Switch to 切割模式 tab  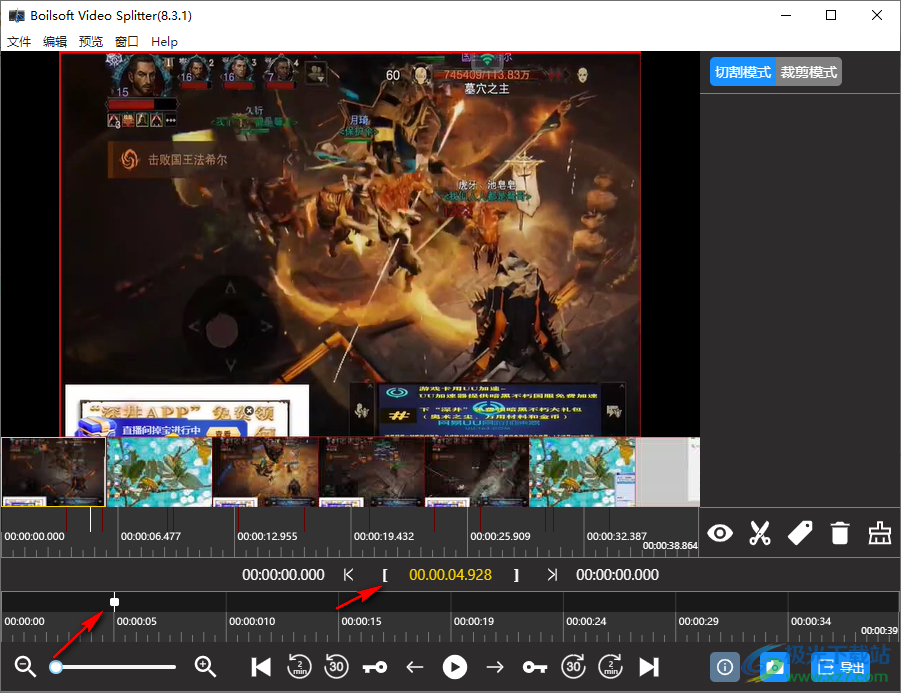743,72
